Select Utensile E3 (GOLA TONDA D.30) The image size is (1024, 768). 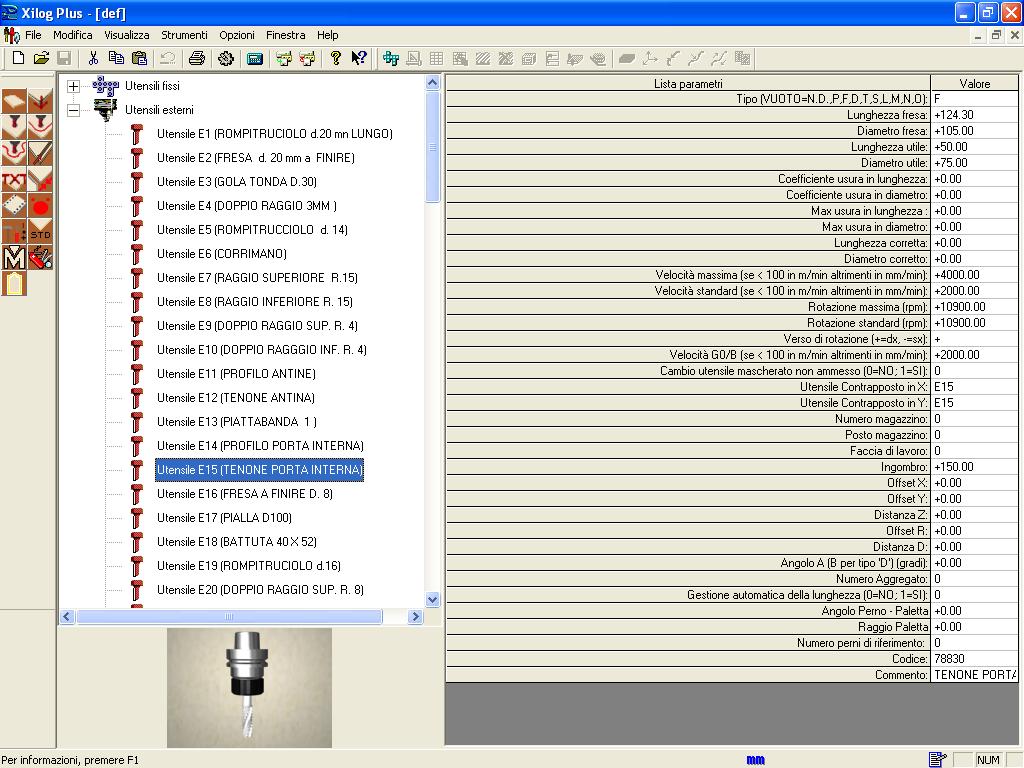(x=236, y=182)
